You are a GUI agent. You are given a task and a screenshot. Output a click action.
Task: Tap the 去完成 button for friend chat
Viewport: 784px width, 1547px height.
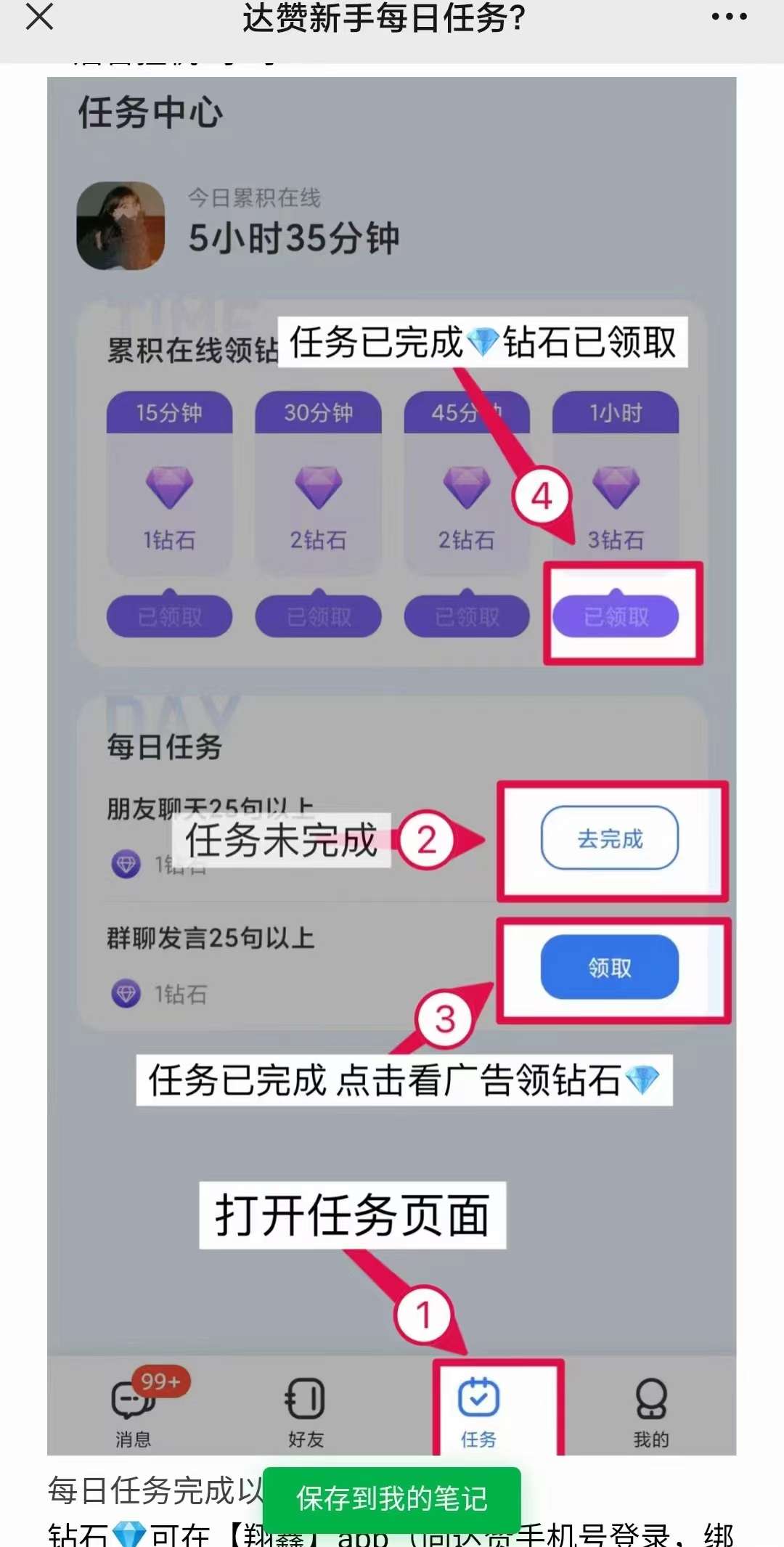coord(610,838)
